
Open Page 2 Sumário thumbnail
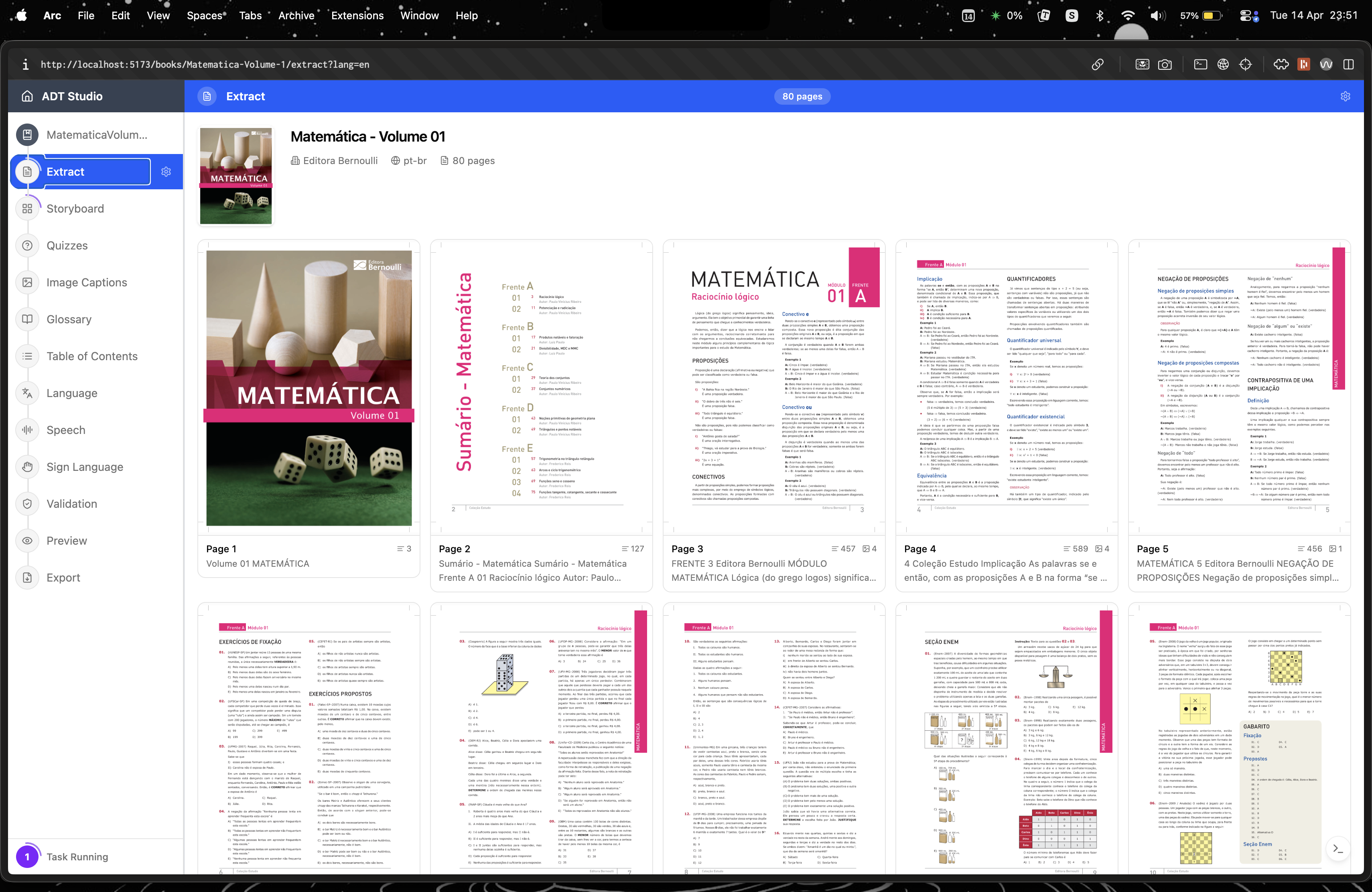[541, 387]
